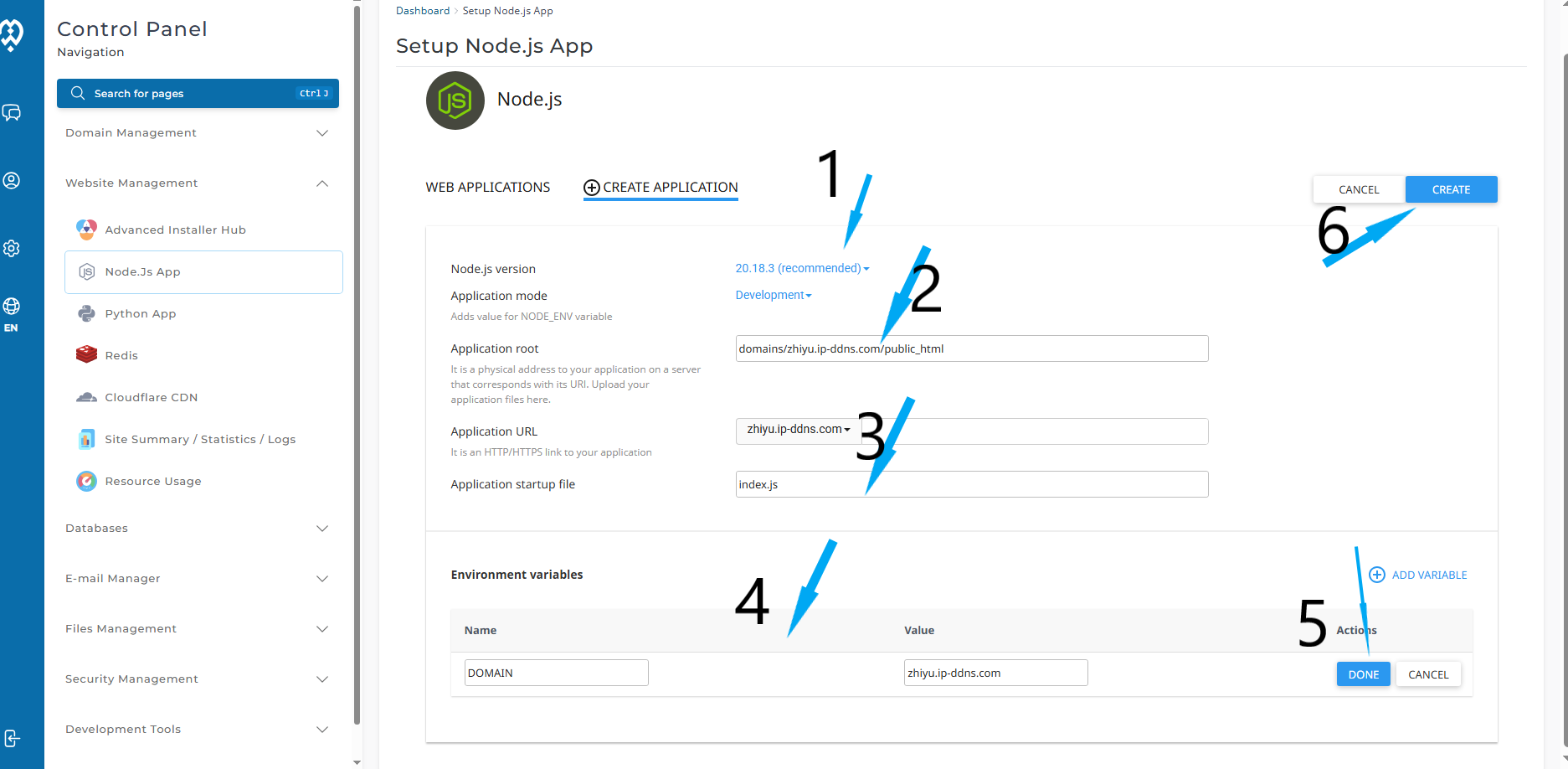This screenshot has height=769, width=1568.
Task: Click the Redis icon in the sidebar
Action: [86, 355]
